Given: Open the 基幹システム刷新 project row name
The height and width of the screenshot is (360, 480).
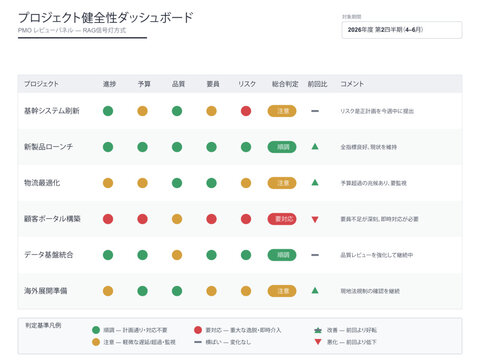Looking at the screenshot, I should 52,111.
